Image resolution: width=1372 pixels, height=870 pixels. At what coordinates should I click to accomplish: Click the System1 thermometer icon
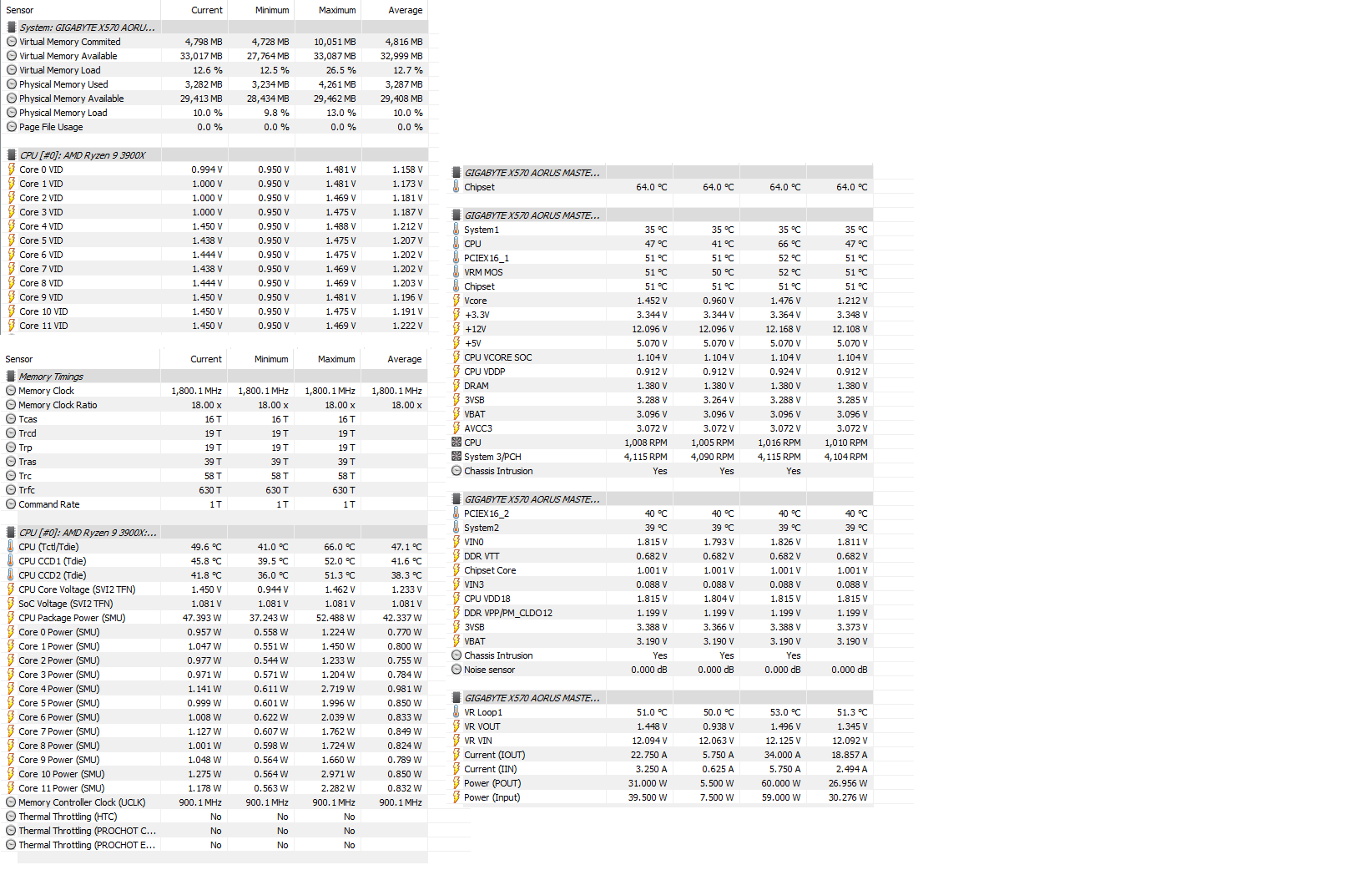[x=456, y=230]
